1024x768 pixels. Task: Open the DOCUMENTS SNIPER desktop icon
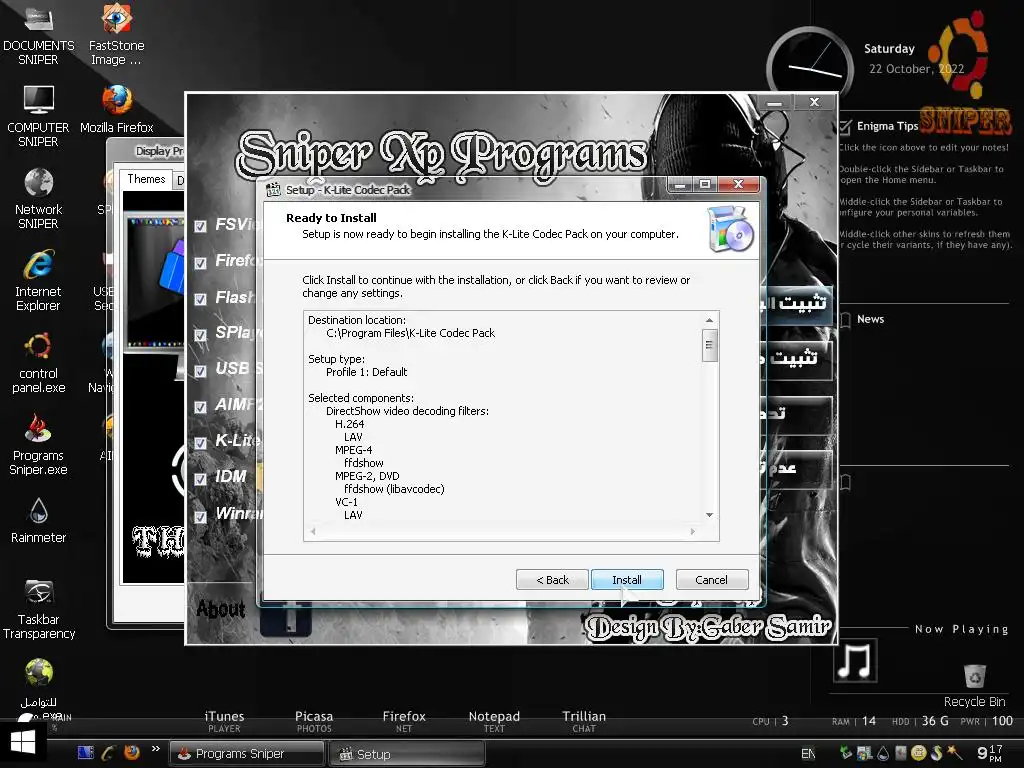tap(39, 34)
